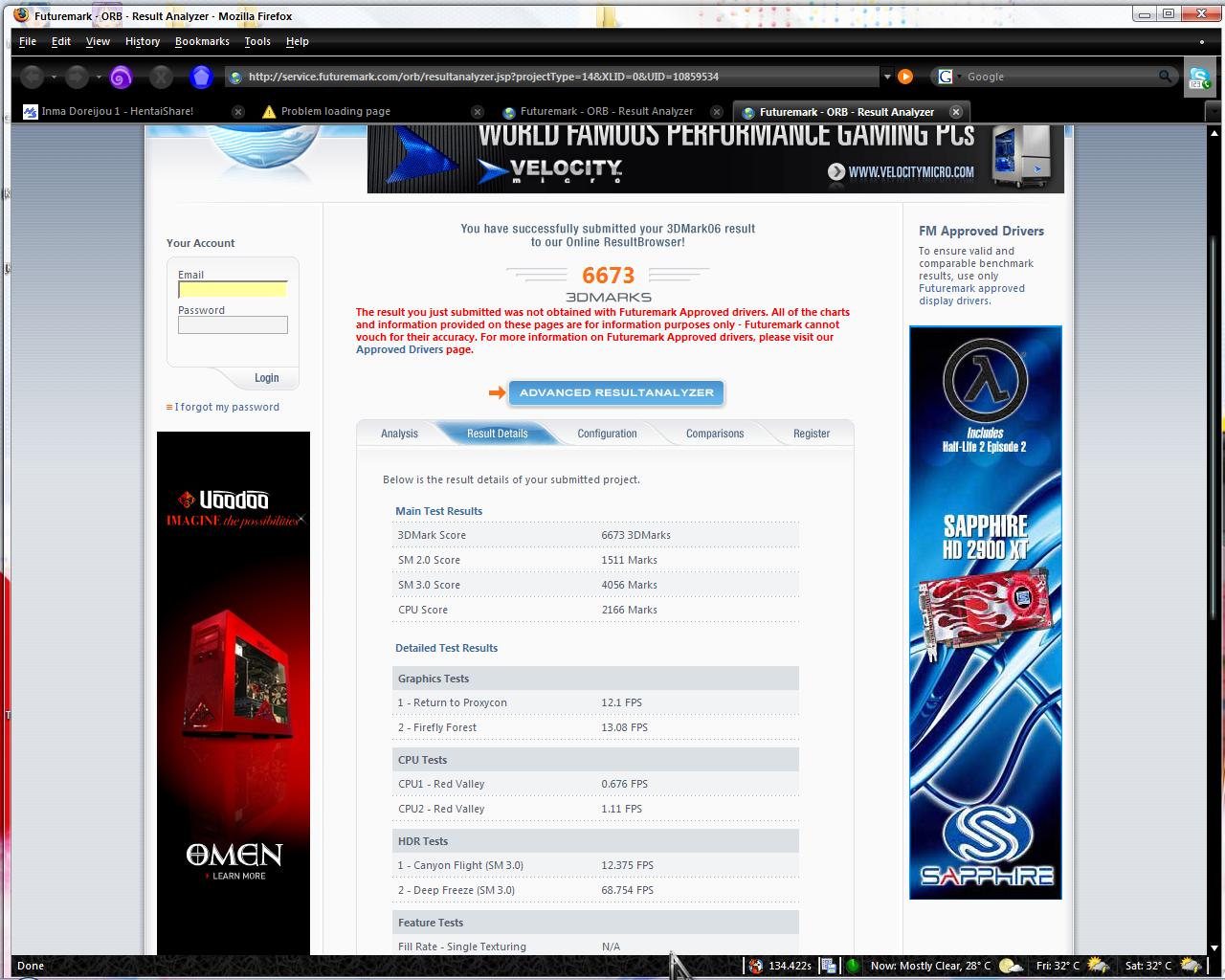
Task: Click the Password input field
Action: click(x=233, y=325)
